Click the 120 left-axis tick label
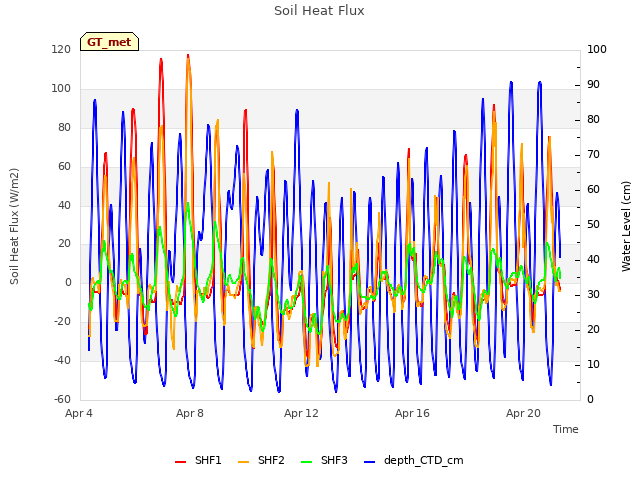Screen dimensions: 640x480 61,50
